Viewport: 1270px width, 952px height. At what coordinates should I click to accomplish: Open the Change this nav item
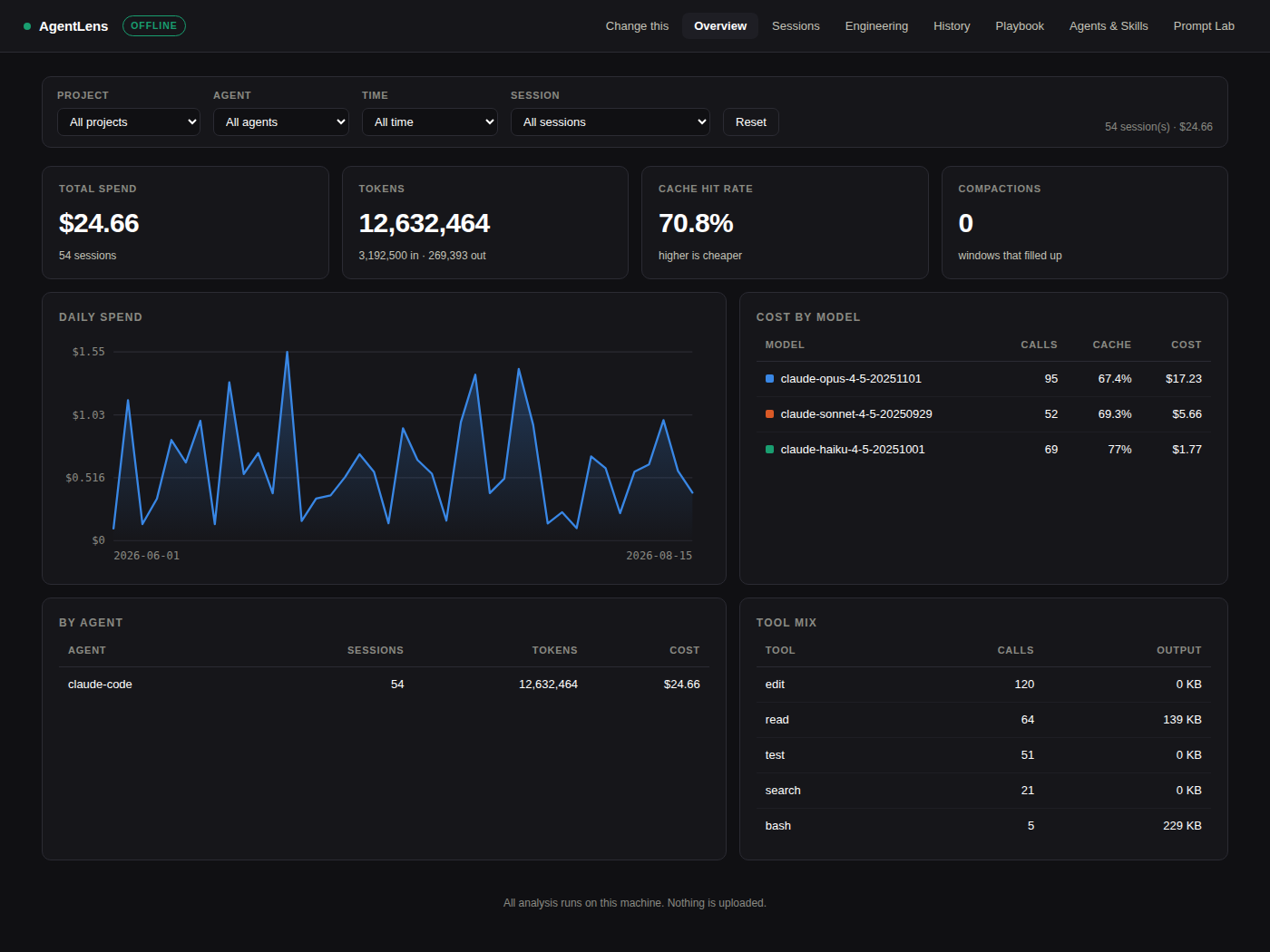coord(637,26)
